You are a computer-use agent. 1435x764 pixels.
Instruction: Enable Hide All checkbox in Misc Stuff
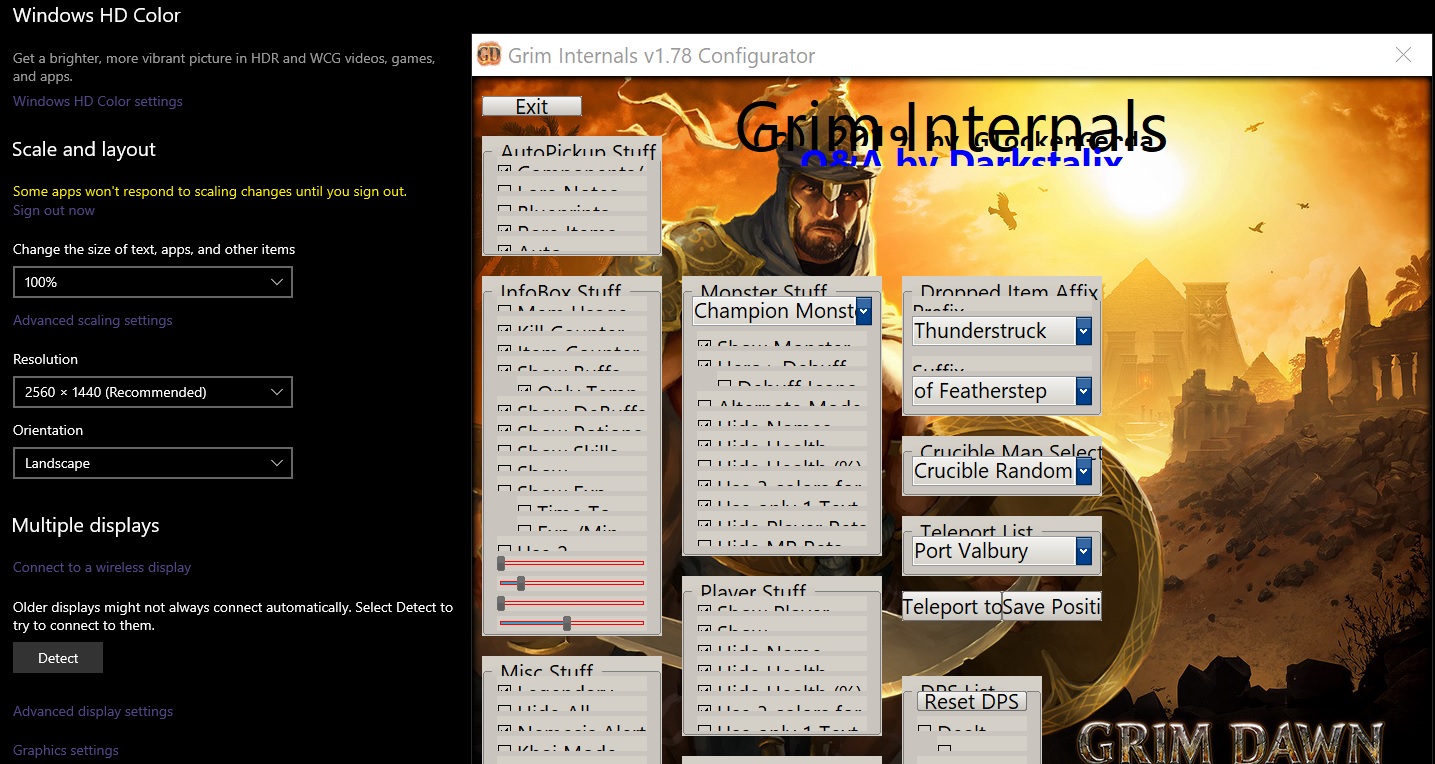click(x=505, y=710)
